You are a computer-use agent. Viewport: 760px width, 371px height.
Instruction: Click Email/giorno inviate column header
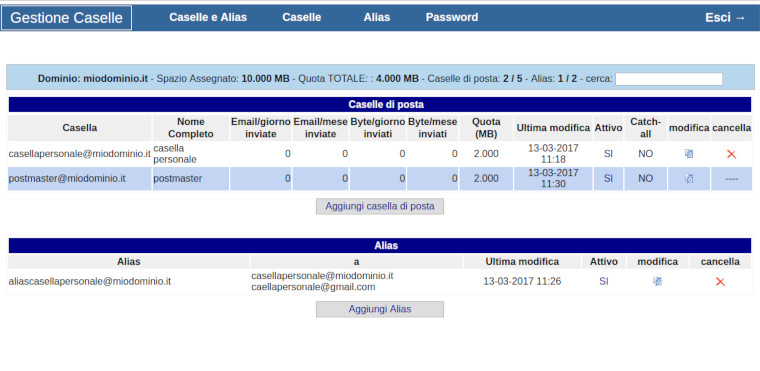[261, 128]
